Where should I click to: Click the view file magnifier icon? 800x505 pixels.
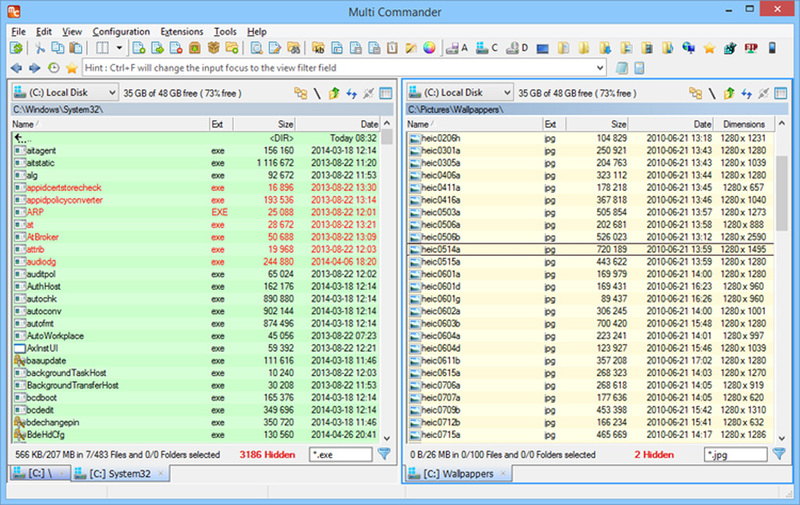click(257, 48)
